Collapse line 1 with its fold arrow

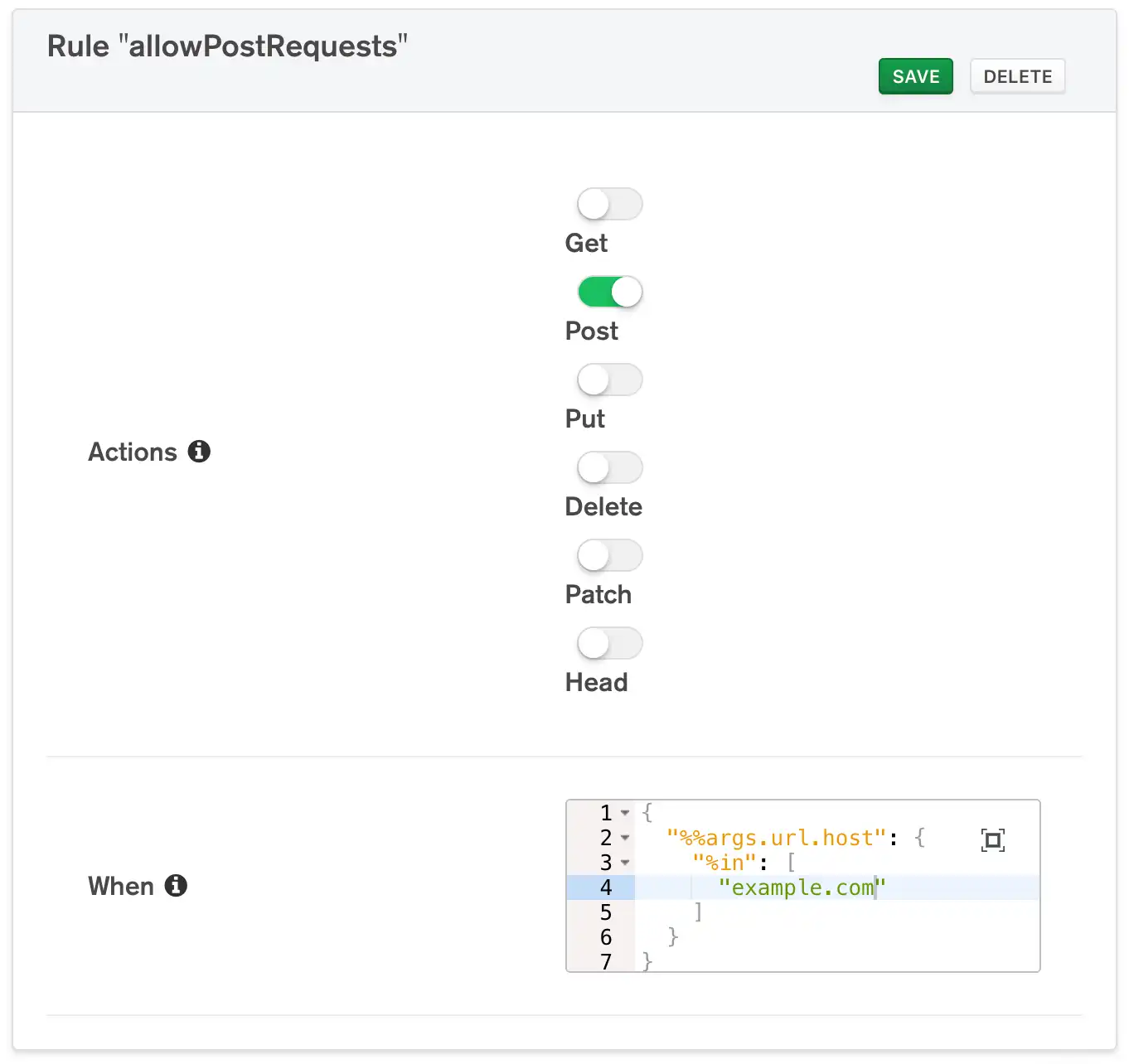624,813
